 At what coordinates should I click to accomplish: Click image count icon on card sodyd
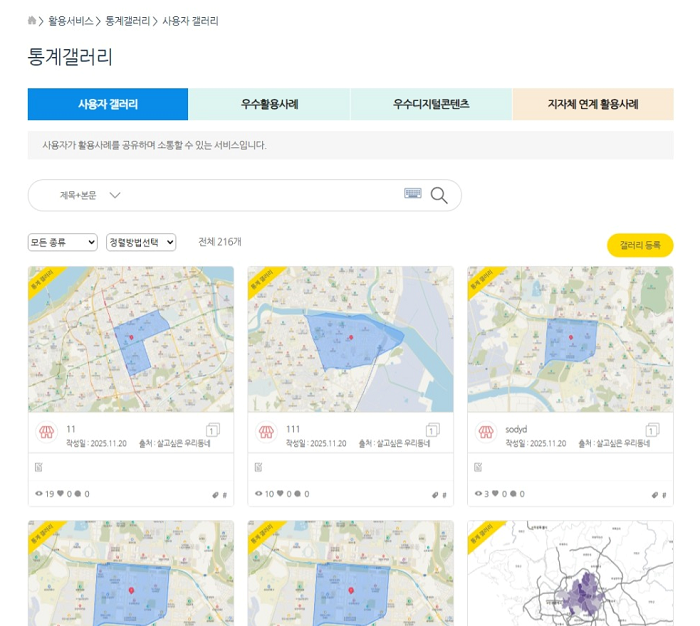[652, 430]
